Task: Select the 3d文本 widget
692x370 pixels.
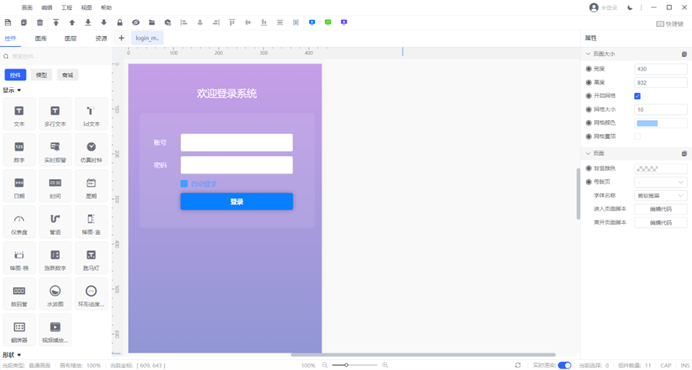Action: coord(91,114)
